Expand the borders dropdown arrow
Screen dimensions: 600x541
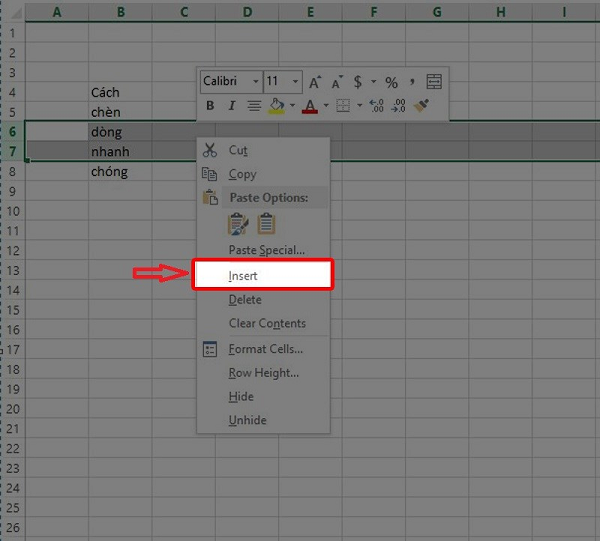[358, 105]
